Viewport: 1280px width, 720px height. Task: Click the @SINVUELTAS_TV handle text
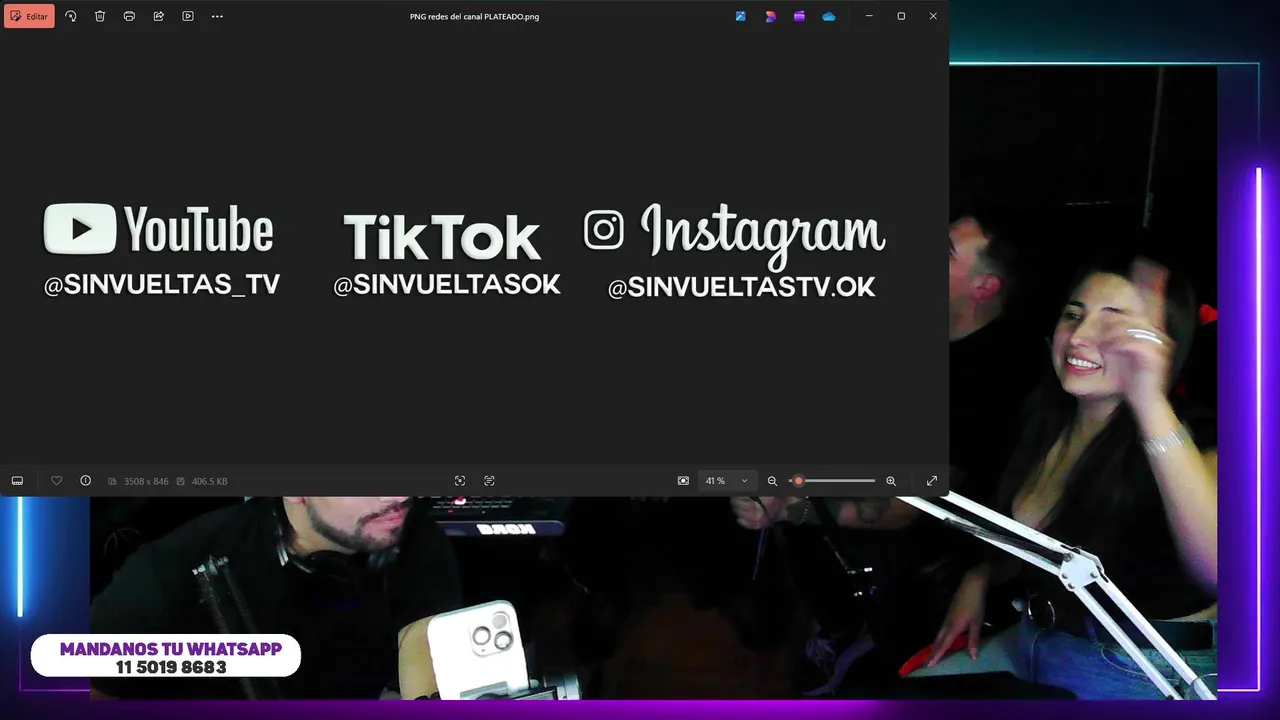coord(162,285)
